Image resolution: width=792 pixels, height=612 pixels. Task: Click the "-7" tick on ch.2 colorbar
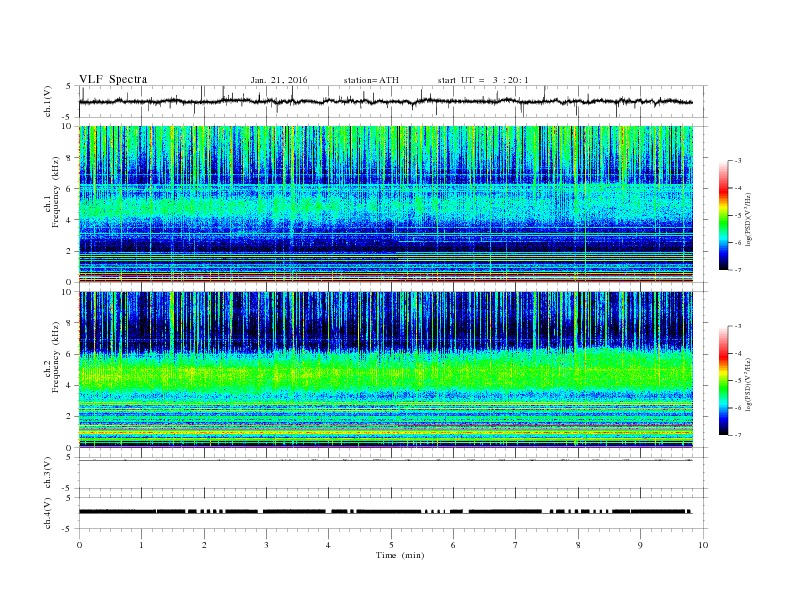(737, 435)
